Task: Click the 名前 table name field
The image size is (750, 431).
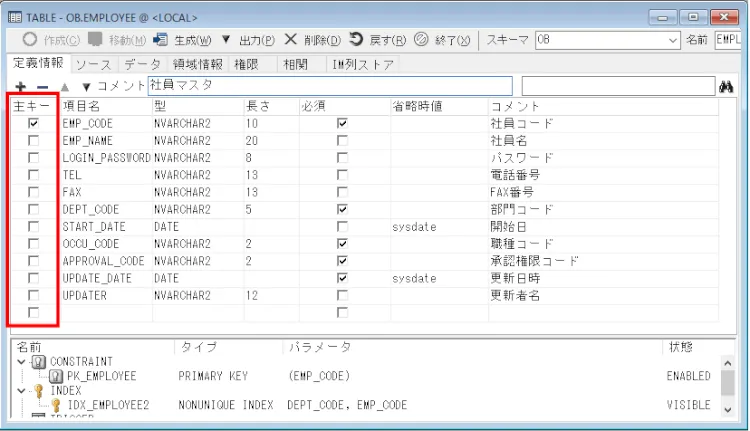Action: pos(728,40)
